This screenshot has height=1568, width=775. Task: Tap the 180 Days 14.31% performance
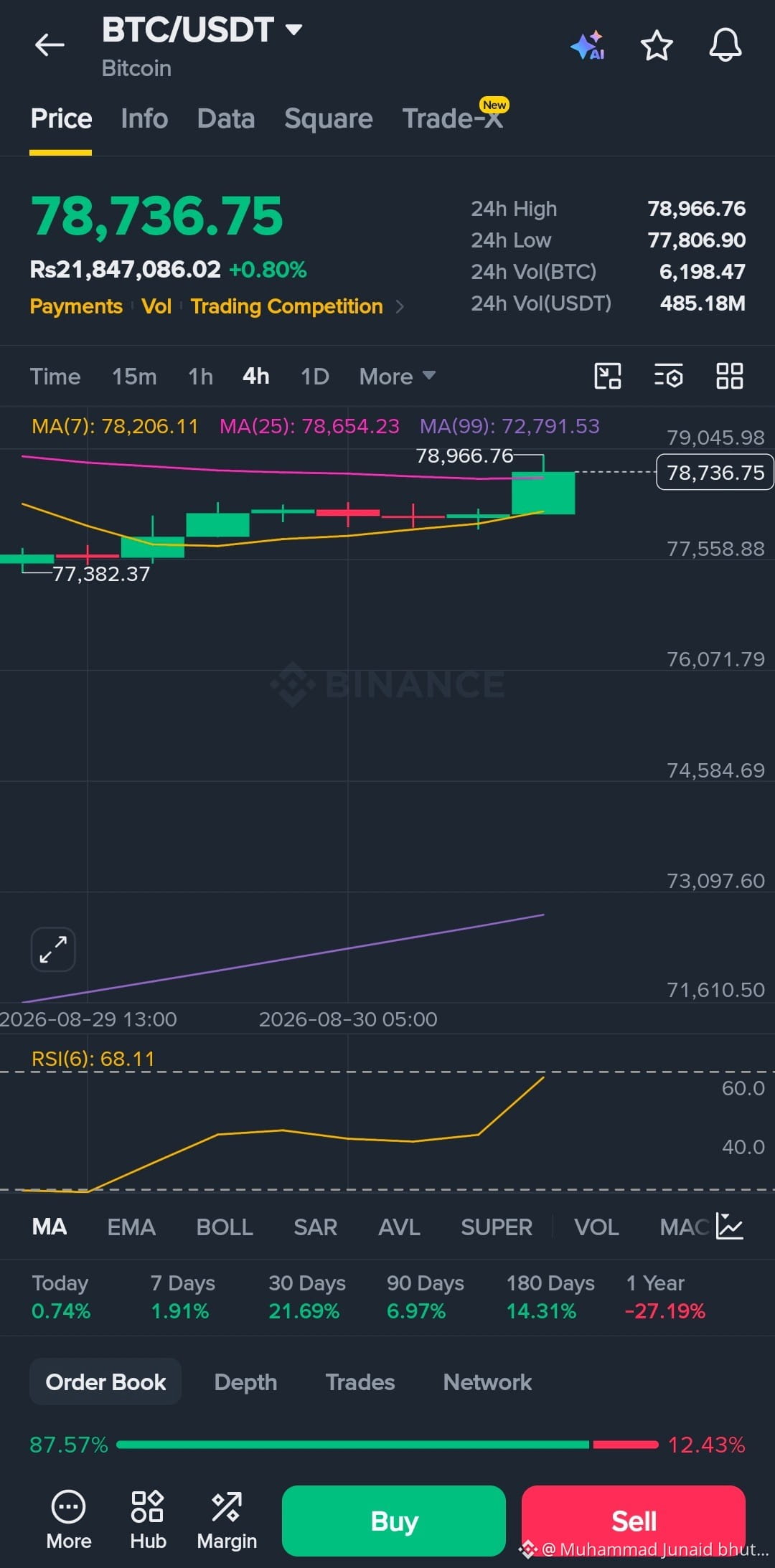(550, 1297)
